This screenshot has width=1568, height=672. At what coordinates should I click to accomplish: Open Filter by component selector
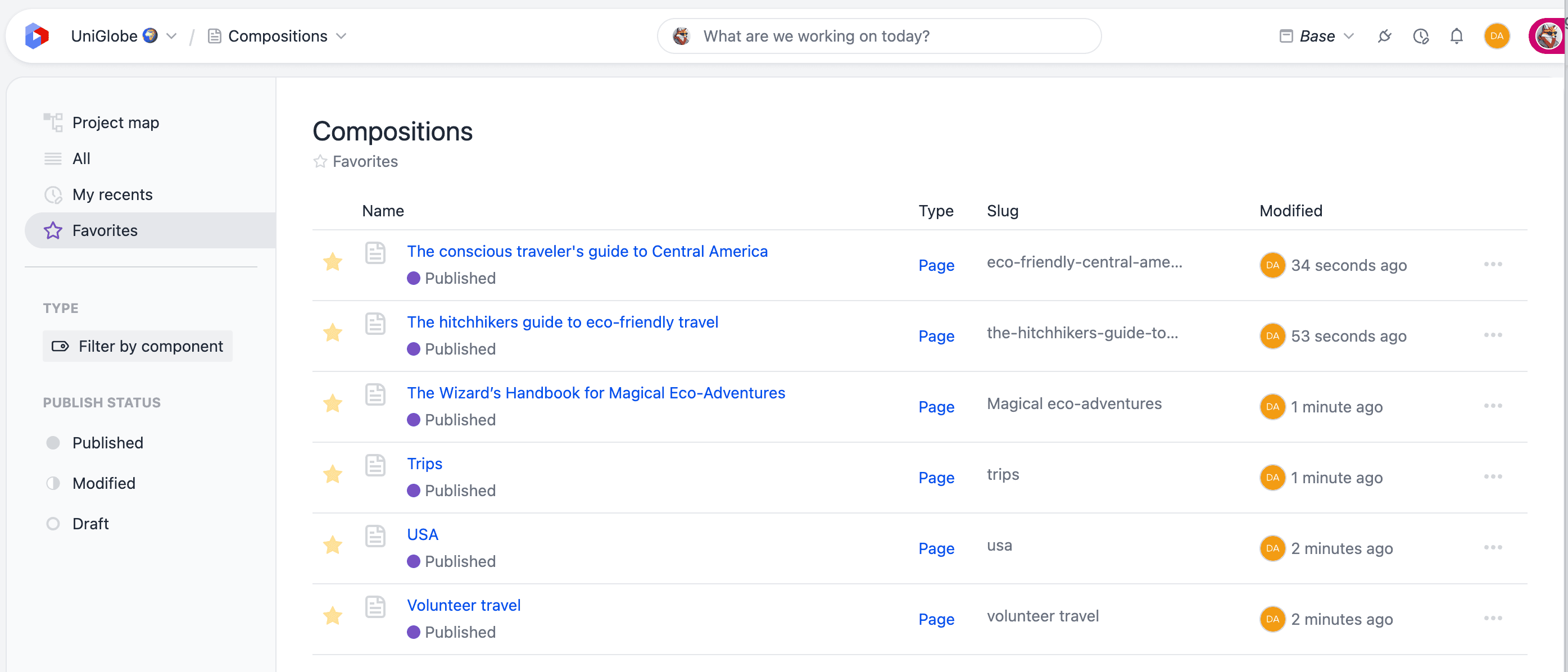click(x=138, y=346)
